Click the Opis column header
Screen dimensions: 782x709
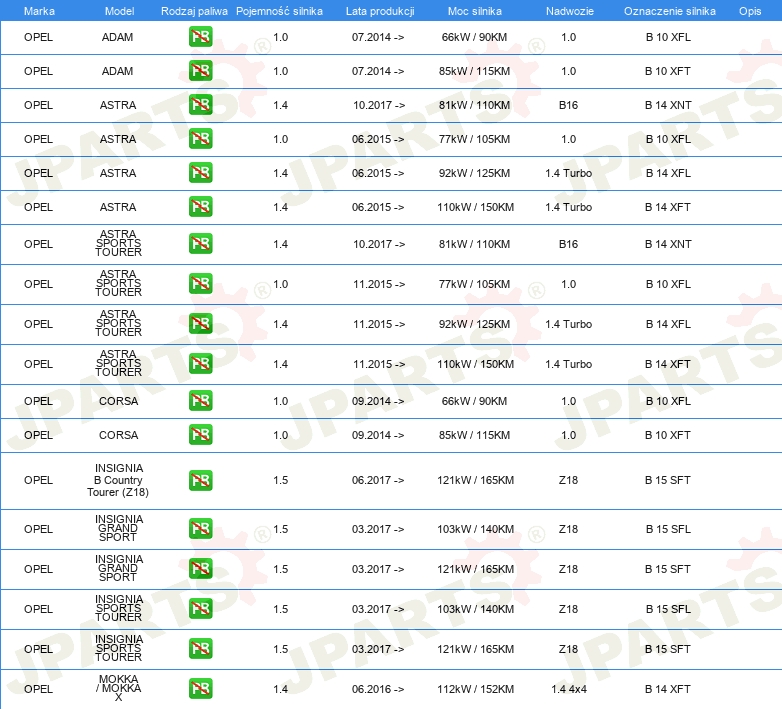pyautogui.click(x=750, y=11)
